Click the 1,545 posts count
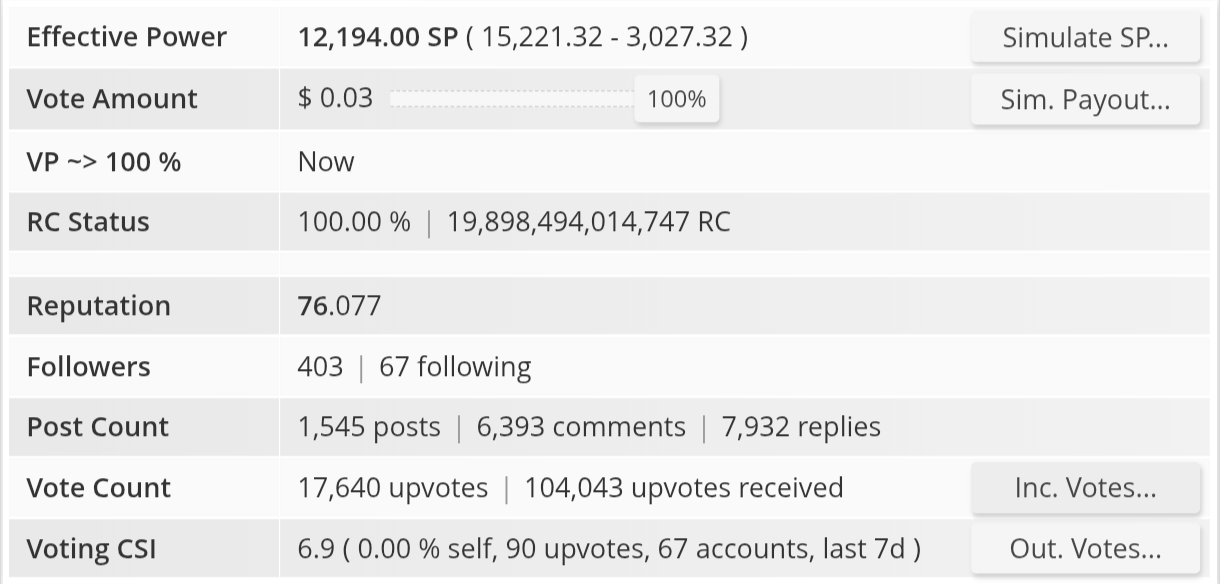The image size is (1220, 584). (x=369, y=427)
